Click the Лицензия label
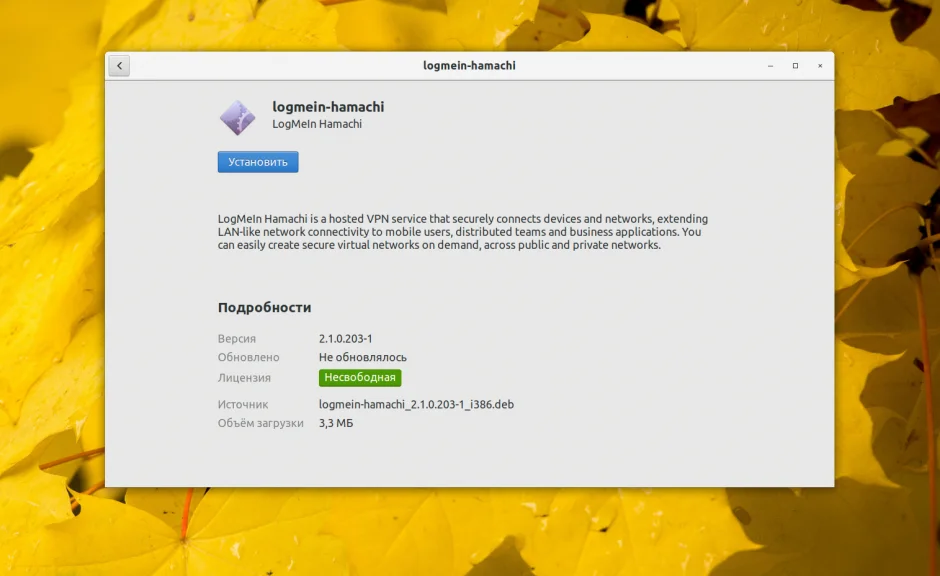This screenshot has width=940, height=576. (244, 378)
